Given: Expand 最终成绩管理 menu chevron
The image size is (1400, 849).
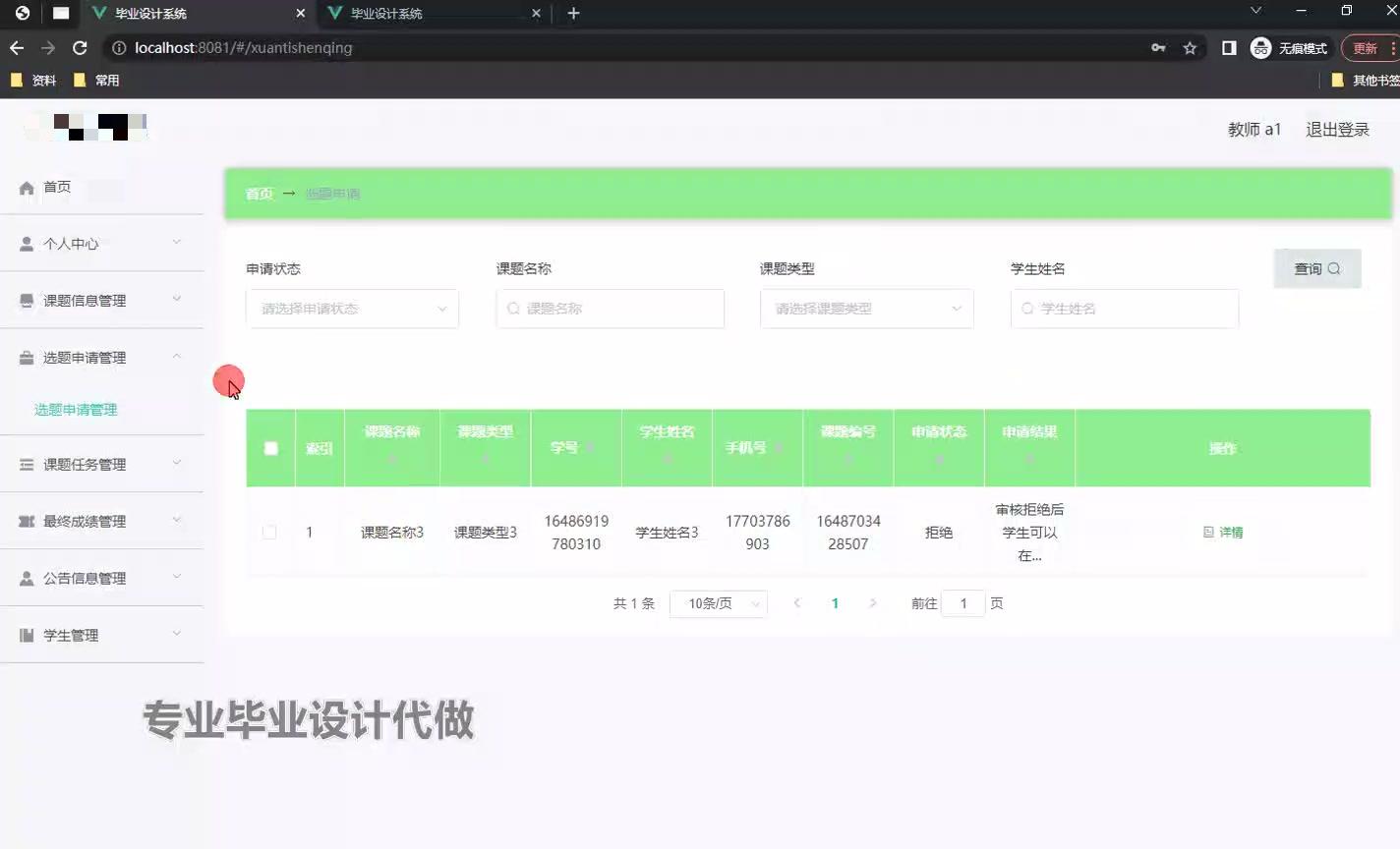Looking at the screenshot, I should click(177, 520).
